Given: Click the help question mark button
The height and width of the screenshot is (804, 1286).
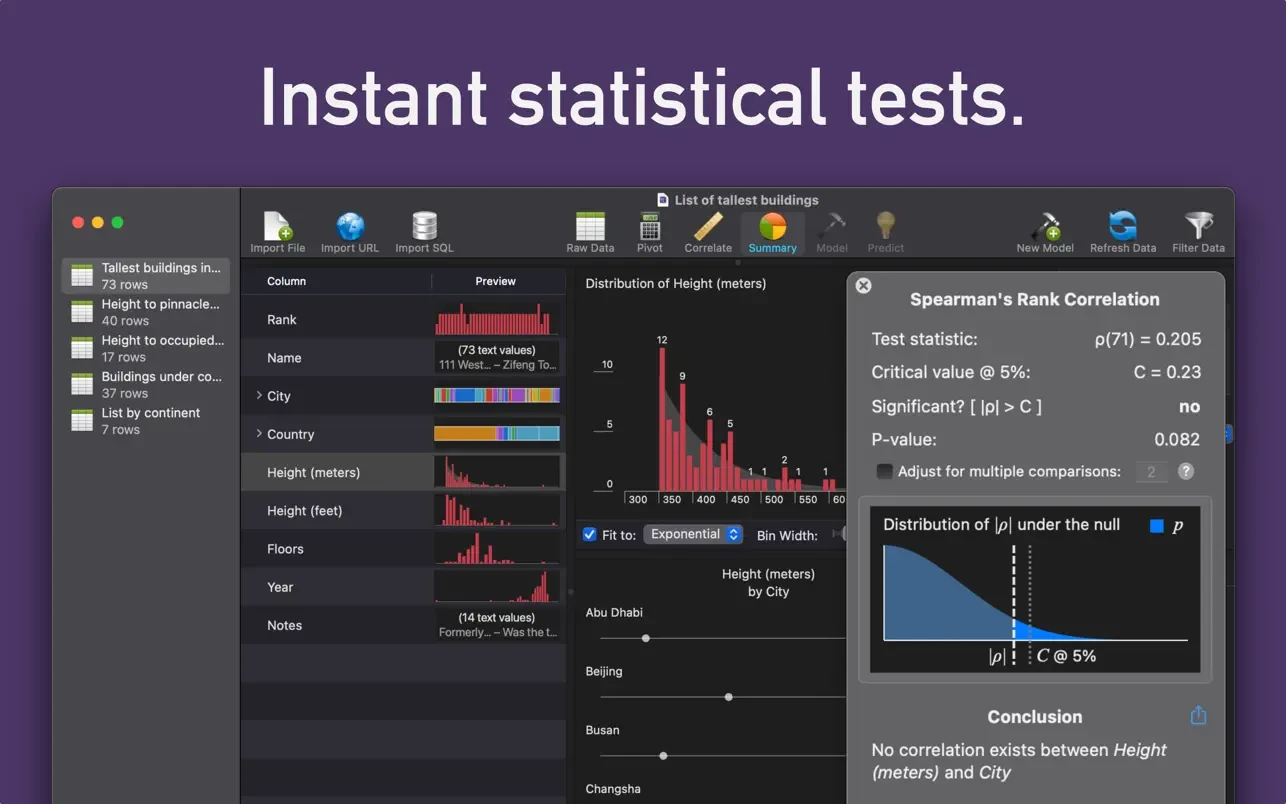Looking at the screenshot, I should (1186, 471).
